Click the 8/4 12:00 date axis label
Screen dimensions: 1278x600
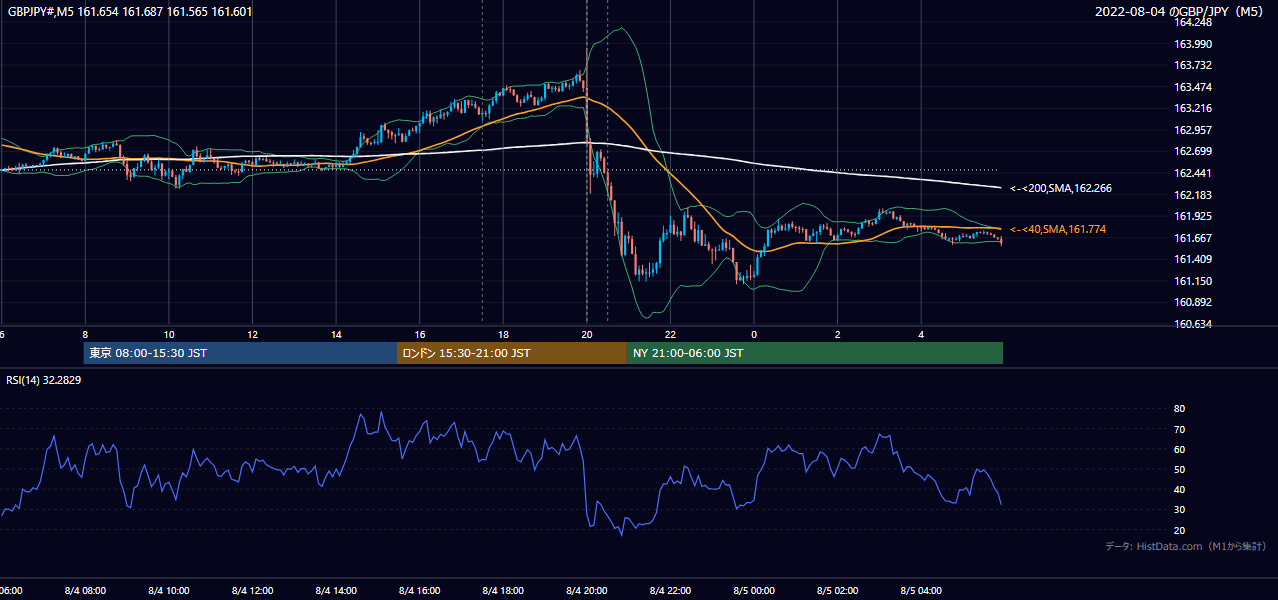point(252,591)
